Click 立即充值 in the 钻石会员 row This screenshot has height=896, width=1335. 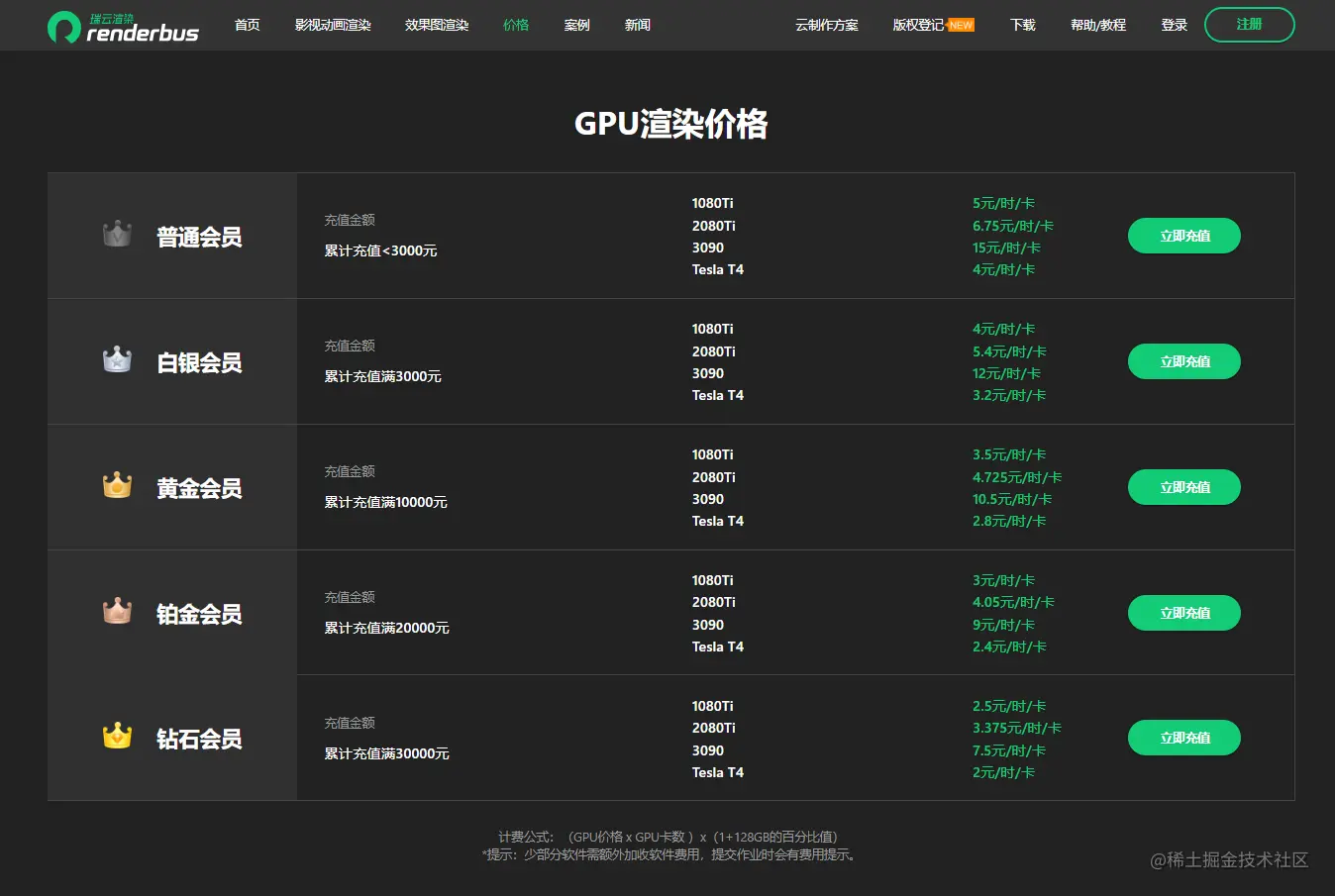[1183, 738]
